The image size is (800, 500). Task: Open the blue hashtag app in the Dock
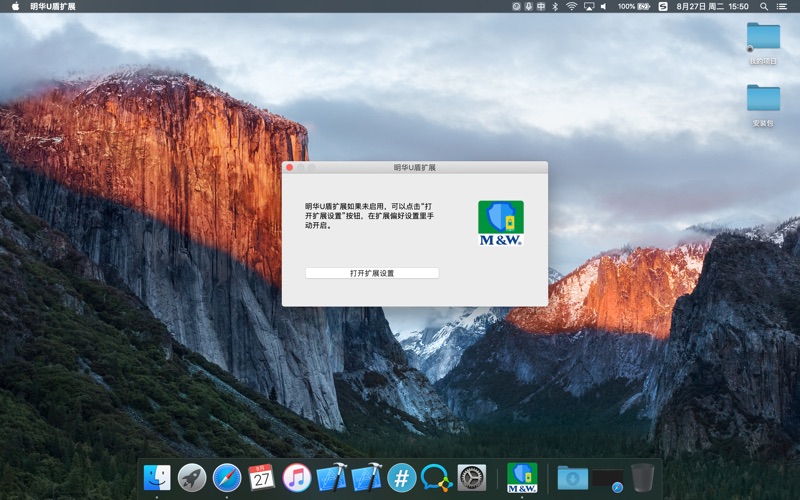pos(401,477)
